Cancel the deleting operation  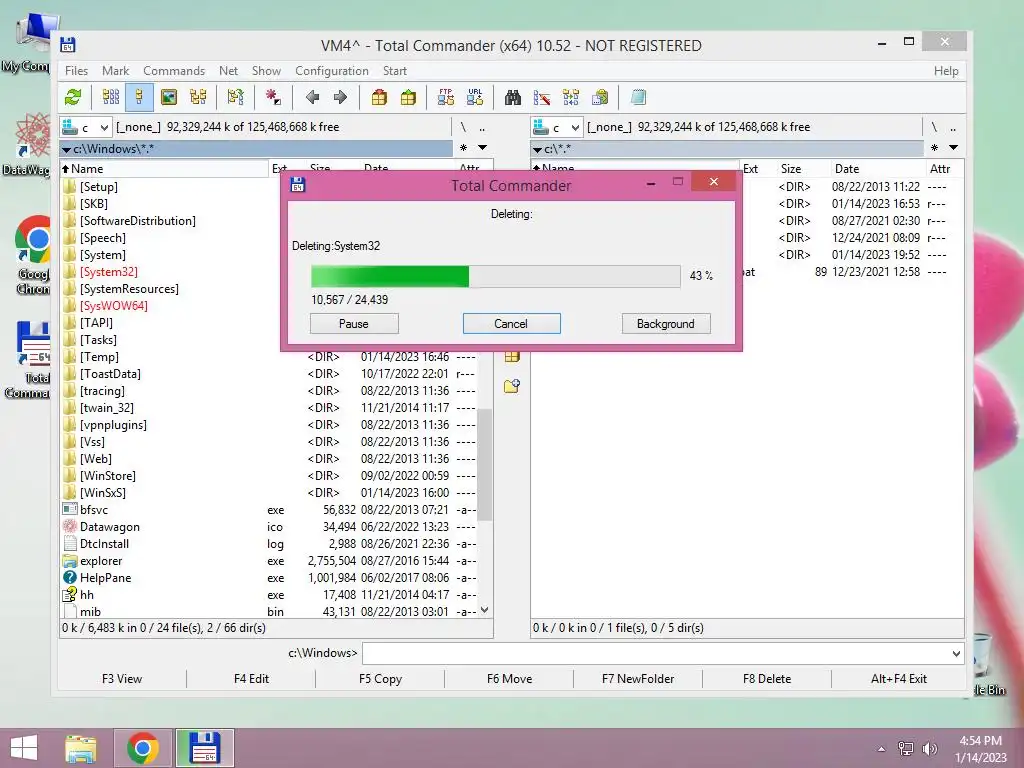[511, 324]
